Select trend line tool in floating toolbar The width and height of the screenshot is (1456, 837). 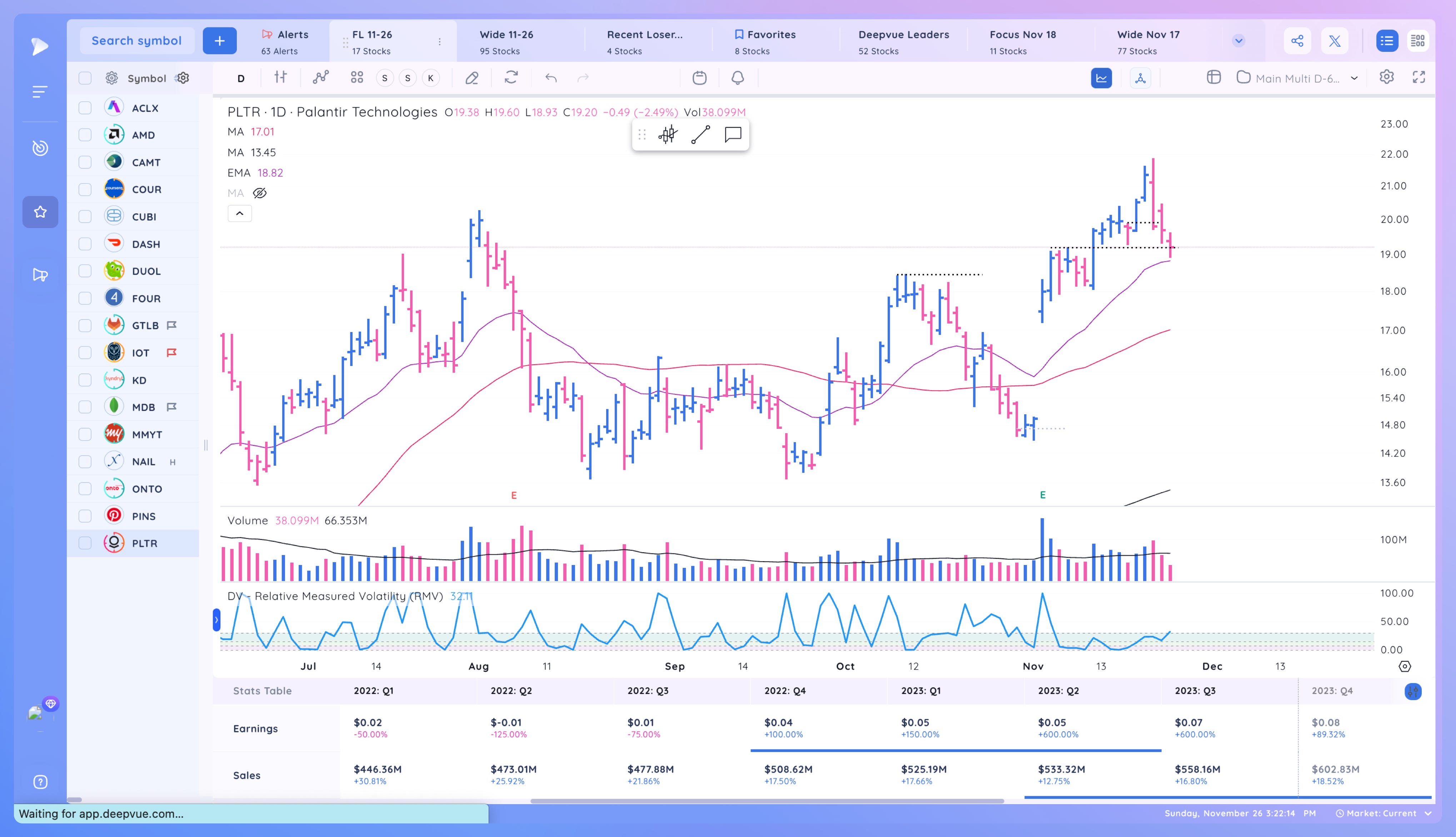700,134
